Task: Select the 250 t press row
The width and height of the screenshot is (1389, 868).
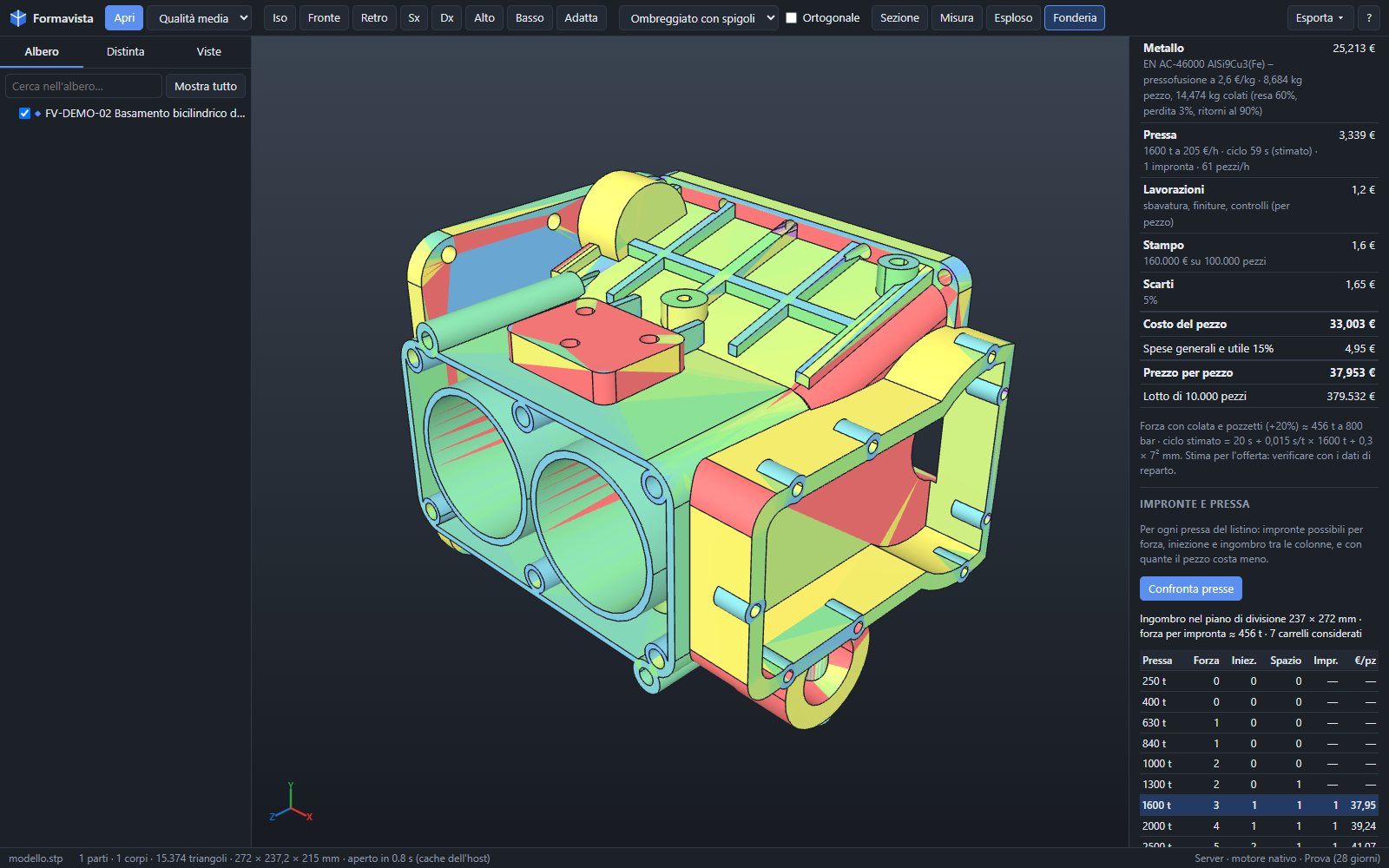Action: click(1259, 681)
